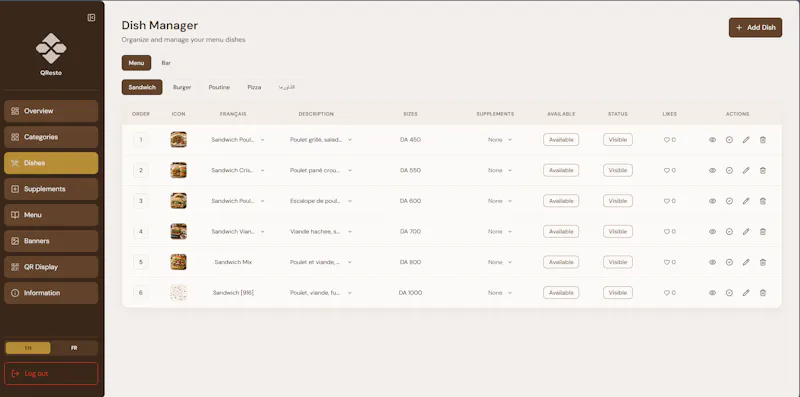The height and width of the screenshot is (397, 800).
Task: Click circle-check icon in Sandwich Mix row
Action: pos(729,262)
